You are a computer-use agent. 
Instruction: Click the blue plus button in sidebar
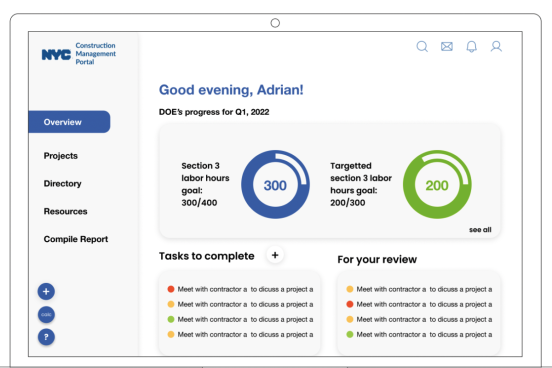click(46, 292)
